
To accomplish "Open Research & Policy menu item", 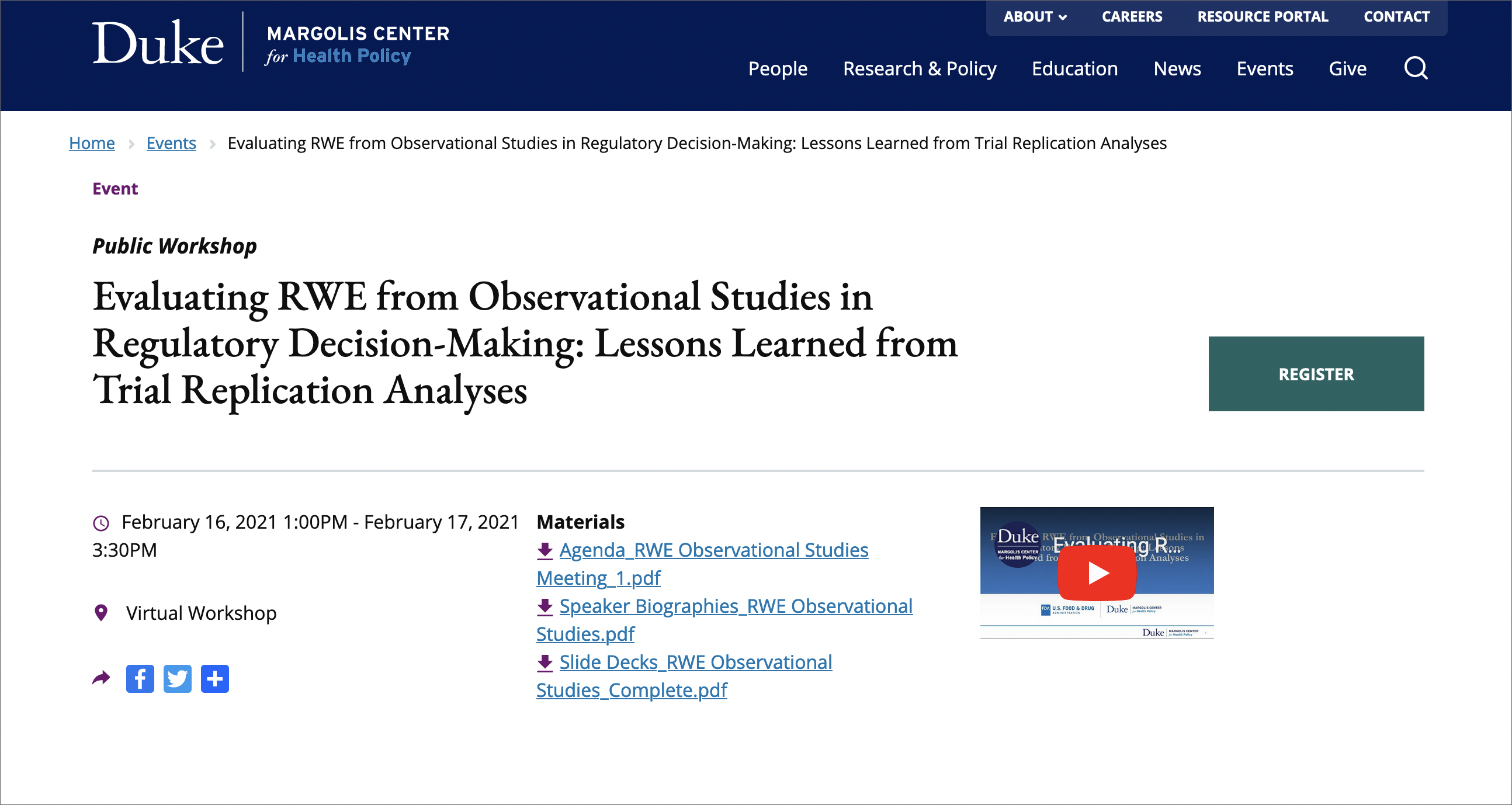I will point(920,69).
